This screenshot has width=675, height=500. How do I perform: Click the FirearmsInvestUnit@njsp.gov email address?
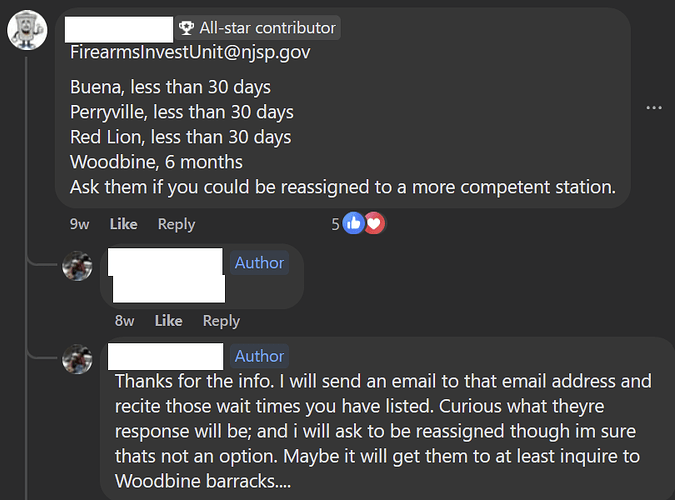tap(190, 52)
